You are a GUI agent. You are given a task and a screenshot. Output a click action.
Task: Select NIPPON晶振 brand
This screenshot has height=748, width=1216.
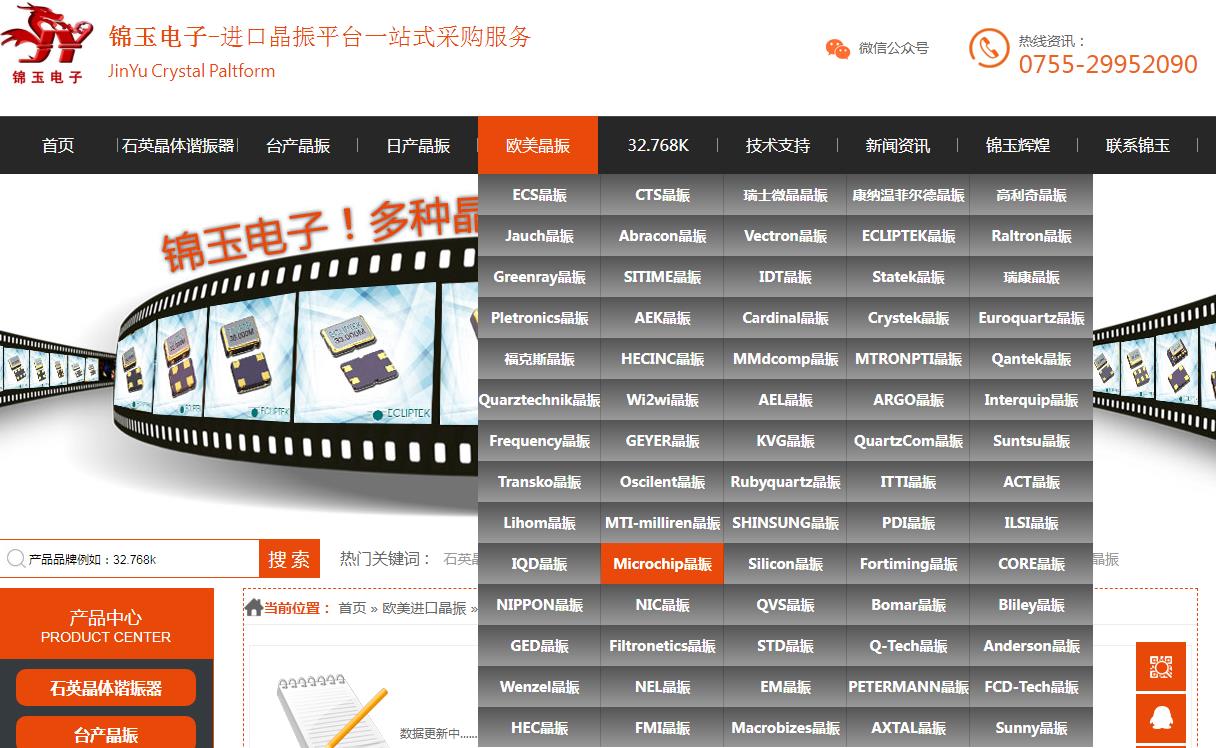tap(539, 605)
